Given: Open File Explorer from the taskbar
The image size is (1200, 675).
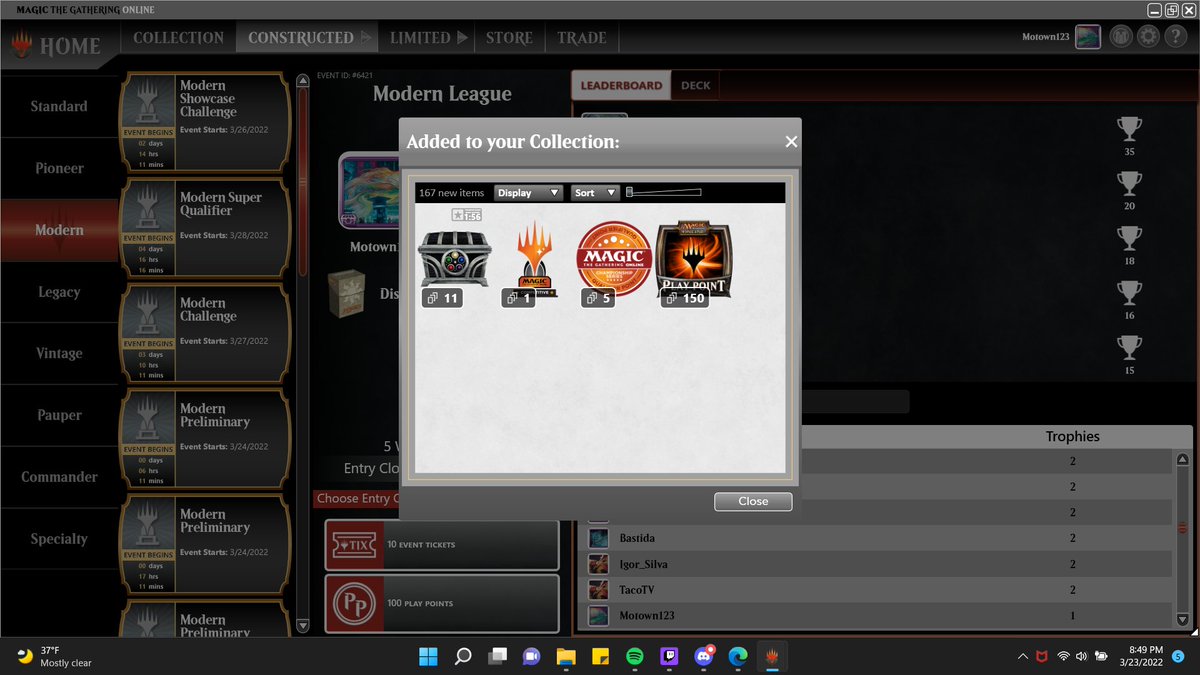Looking at the screenshot, I should click(566, 656).
